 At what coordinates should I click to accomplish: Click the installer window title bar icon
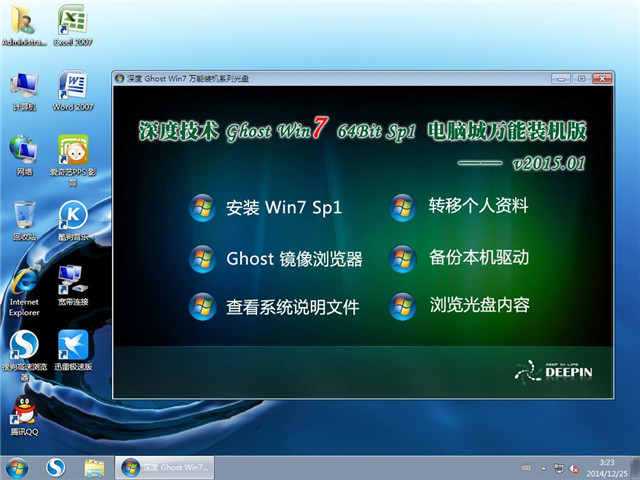coord(120,78)
